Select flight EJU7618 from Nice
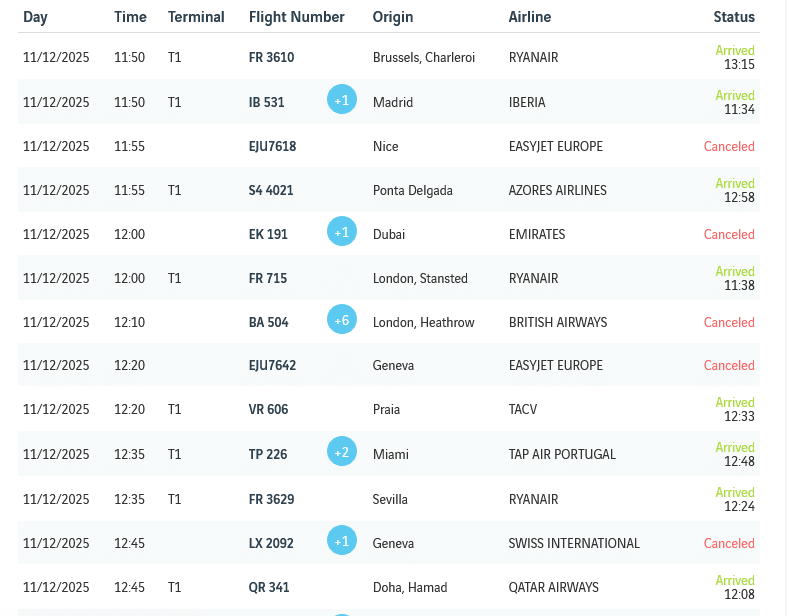The image size is (789, 616). point(272,146)
